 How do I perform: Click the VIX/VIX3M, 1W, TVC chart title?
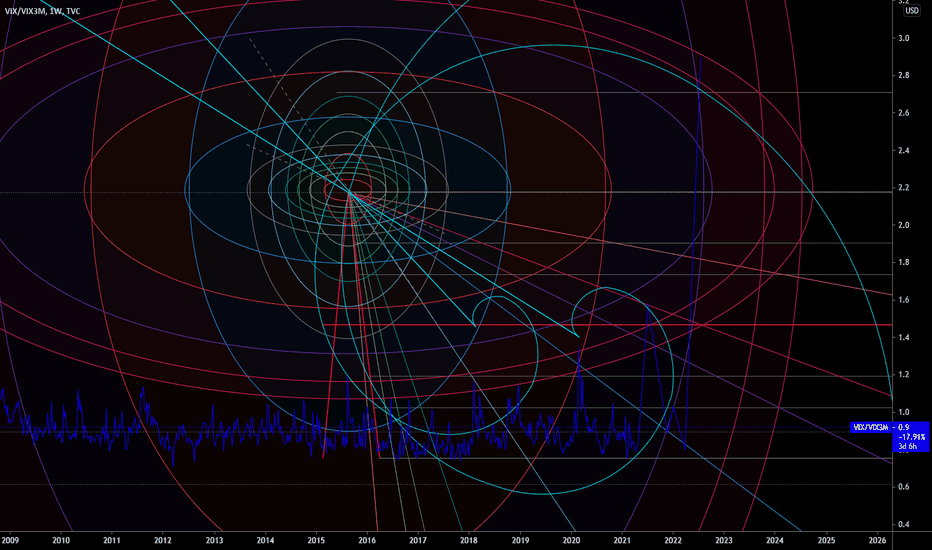coord(42,11)
